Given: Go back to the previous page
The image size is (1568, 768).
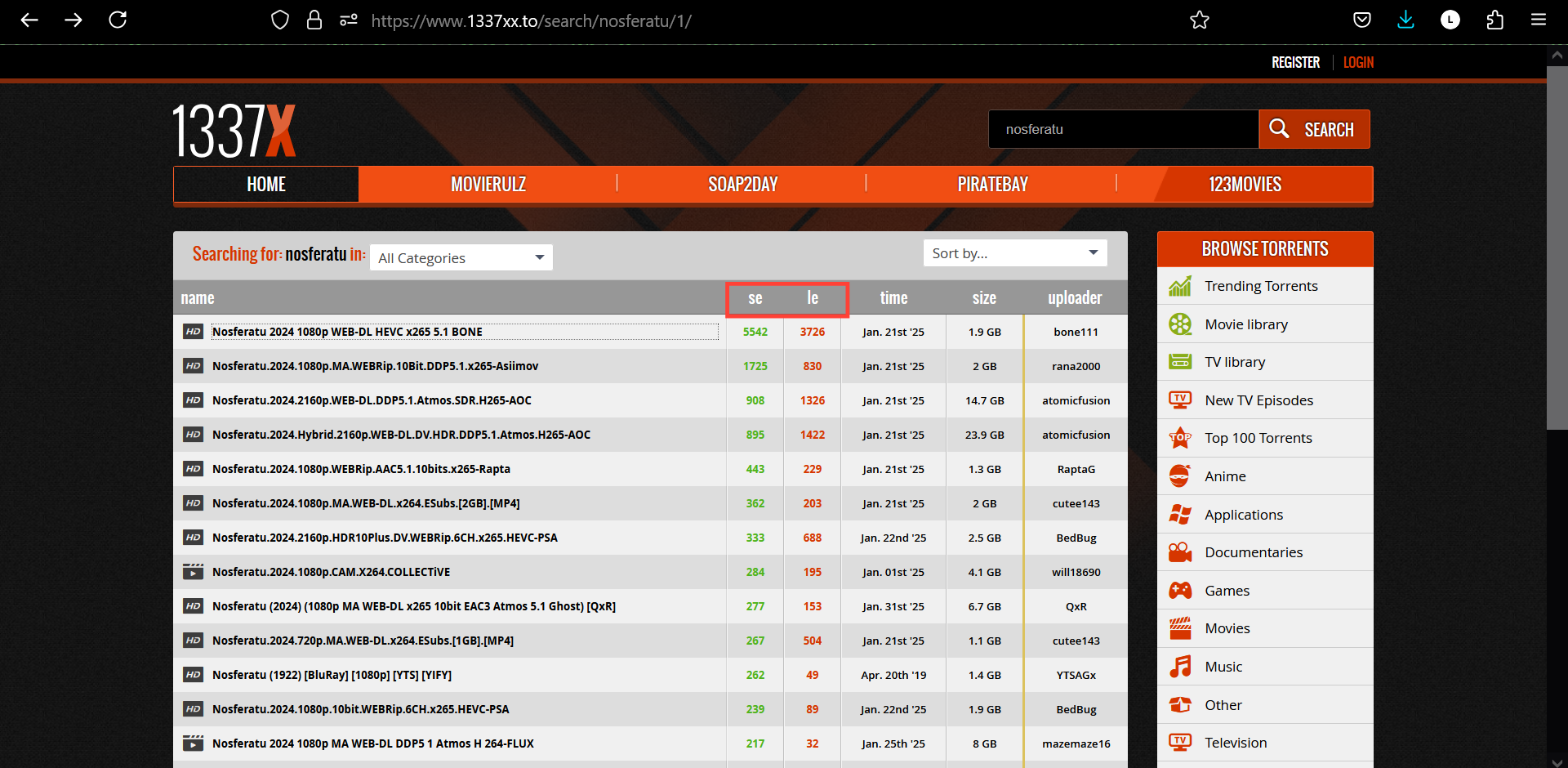Looking at the screenshot, I should tap(29, 20).
